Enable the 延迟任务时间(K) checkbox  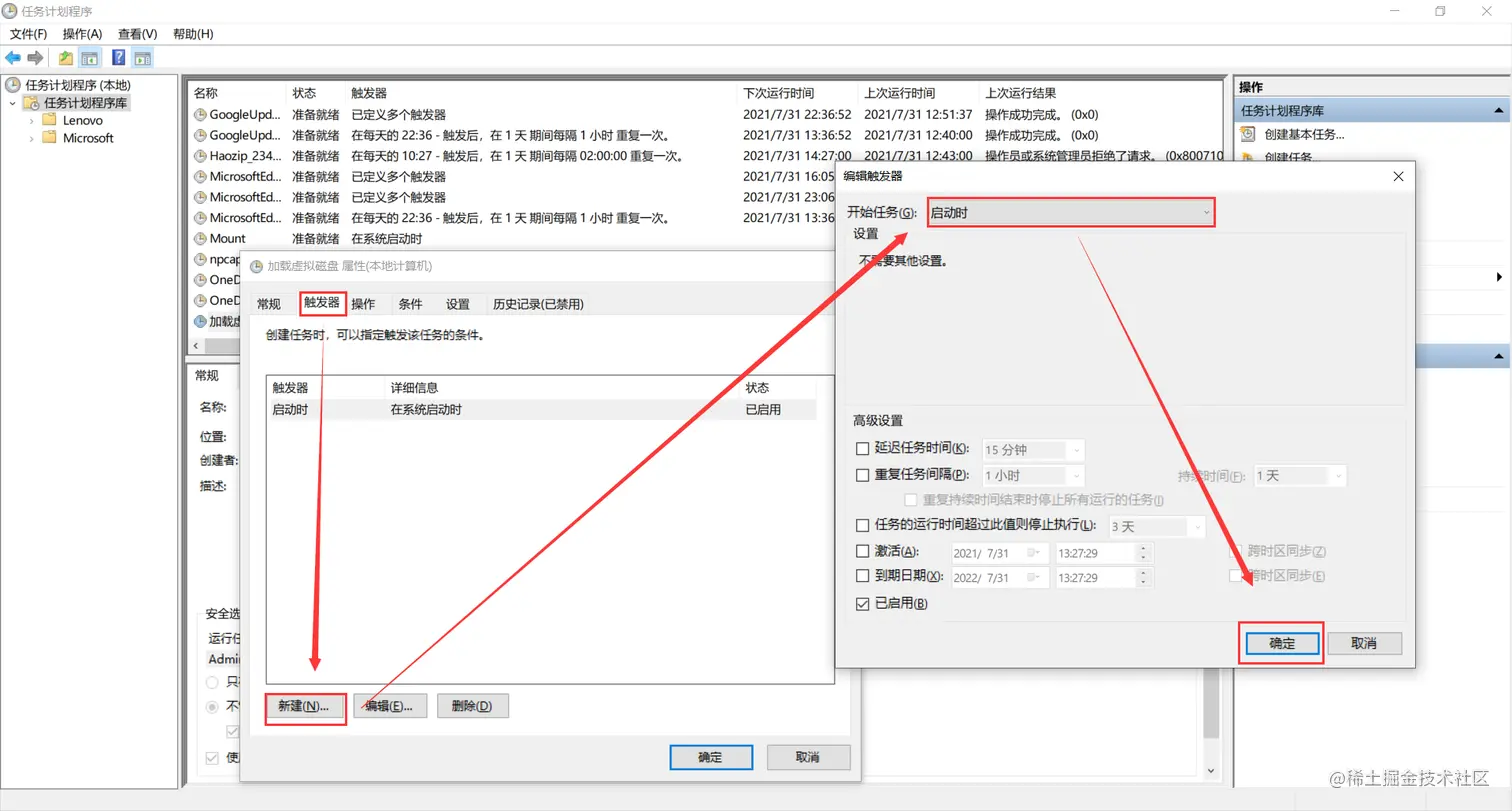863,449
